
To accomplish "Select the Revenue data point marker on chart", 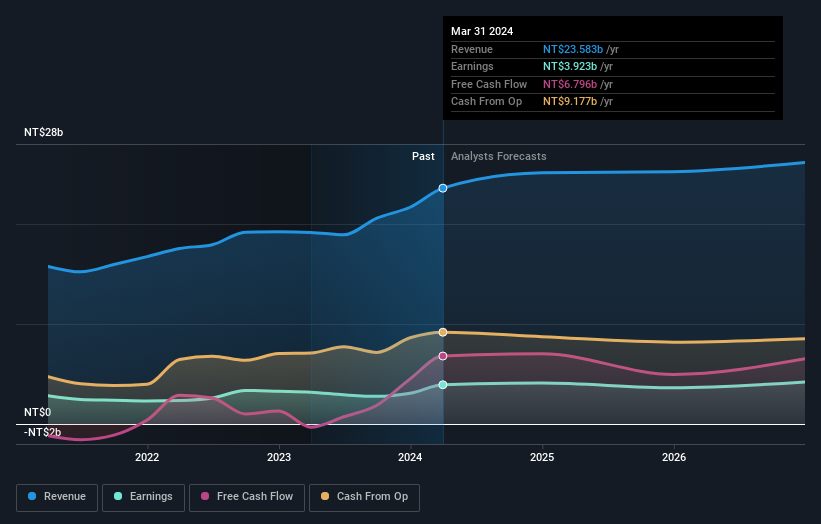I will (443, 188).
